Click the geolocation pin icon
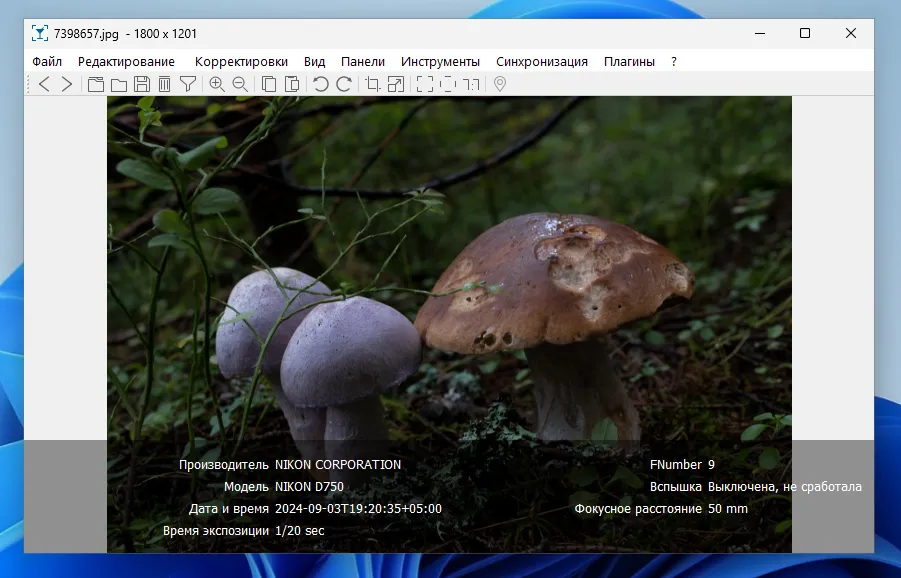The image size is (901, 578). tap(500, 84)
